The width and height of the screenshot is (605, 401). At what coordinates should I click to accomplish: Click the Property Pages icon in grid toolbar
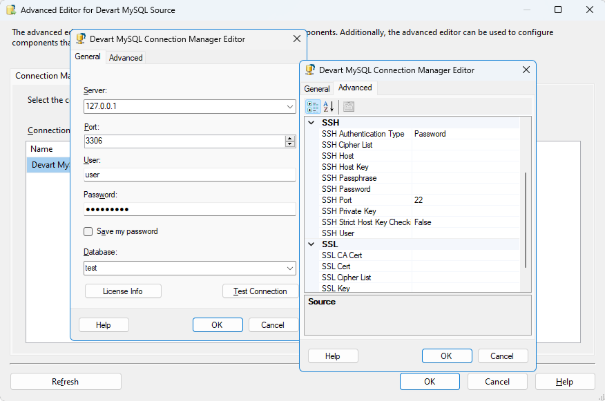349,107
